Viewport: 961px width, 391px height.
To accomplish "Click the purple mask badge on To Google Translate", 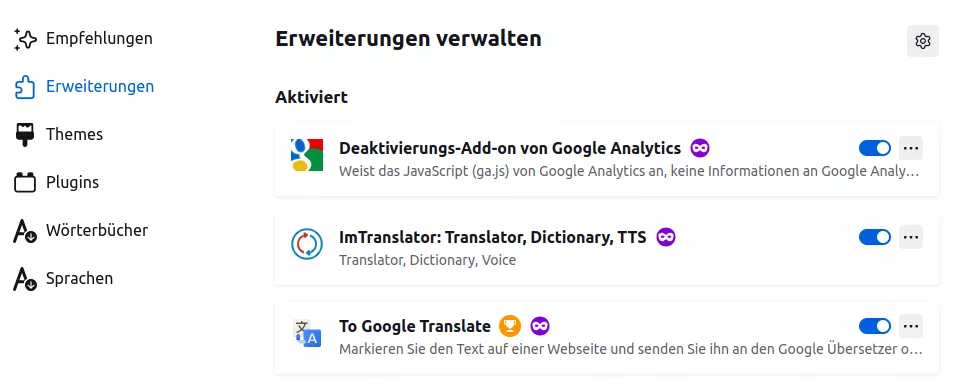I will pos(539,325).
